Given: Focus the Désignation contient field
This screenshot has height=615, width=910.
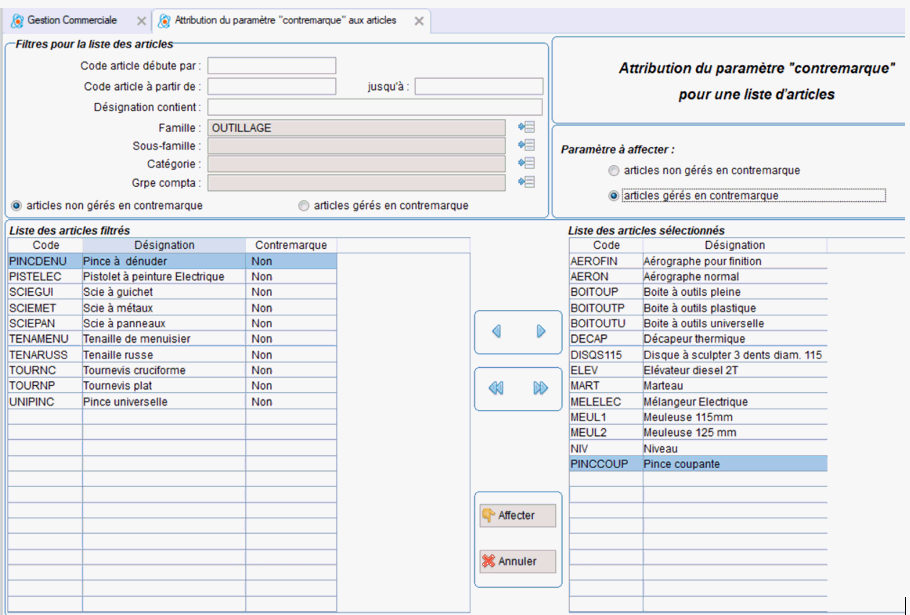Looking at the screenshot, I should pyautogui.click(x=375, y=107).
